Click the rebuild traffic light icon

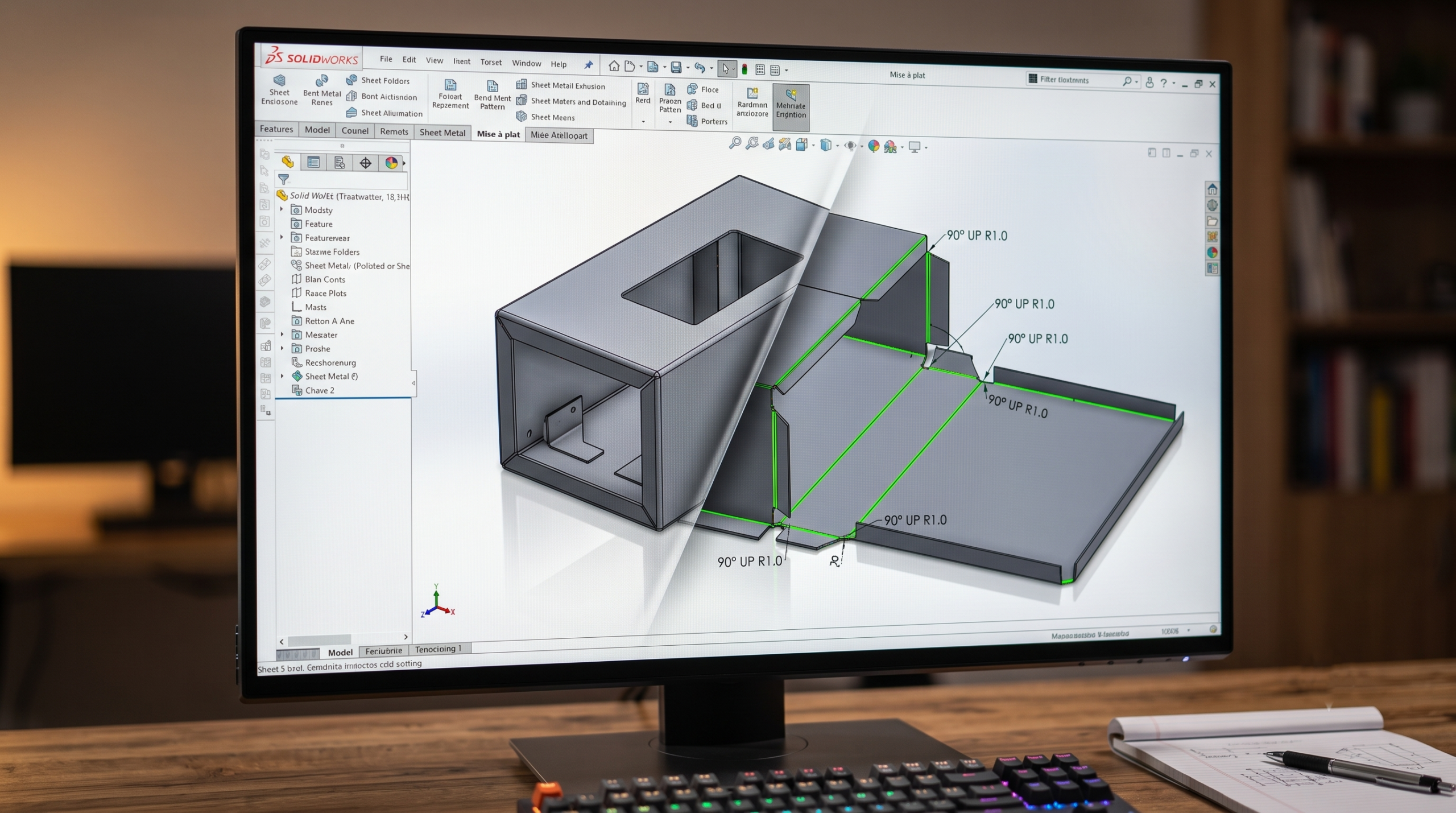(744, 69)
